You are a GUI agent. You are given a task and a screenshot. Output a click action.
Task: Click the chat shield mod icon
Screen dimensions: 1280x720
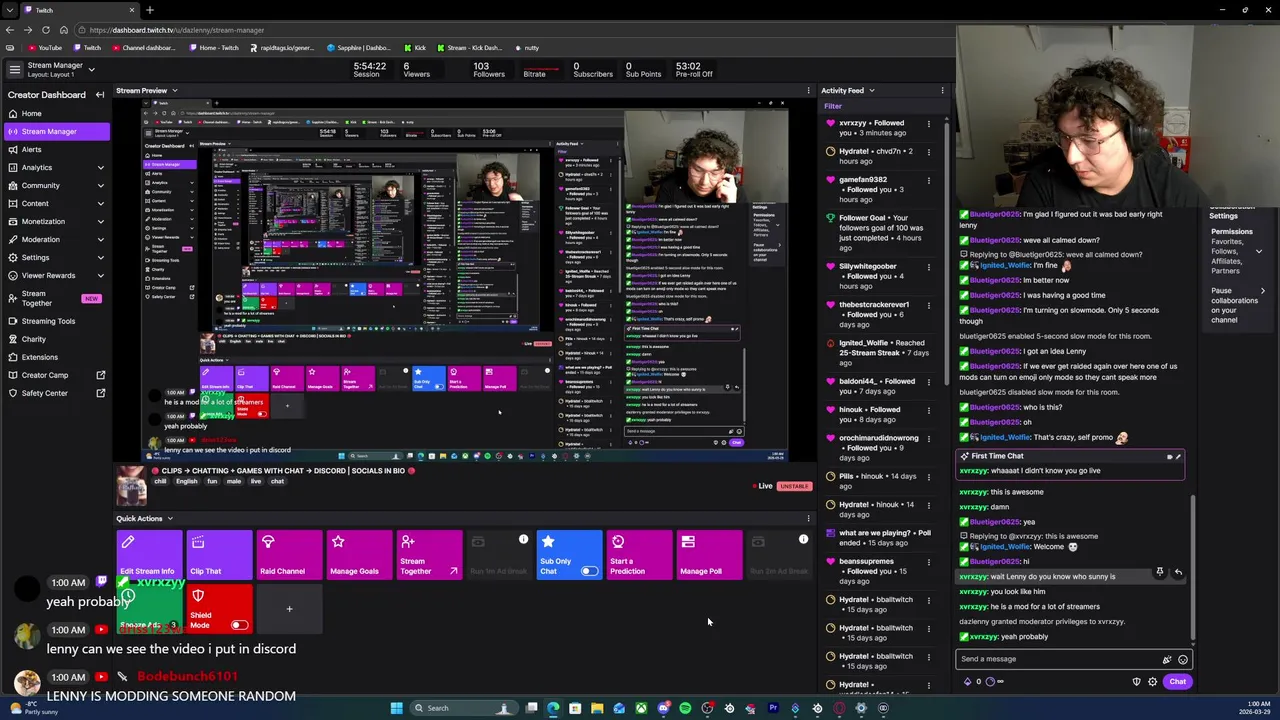coord(1136,682)
